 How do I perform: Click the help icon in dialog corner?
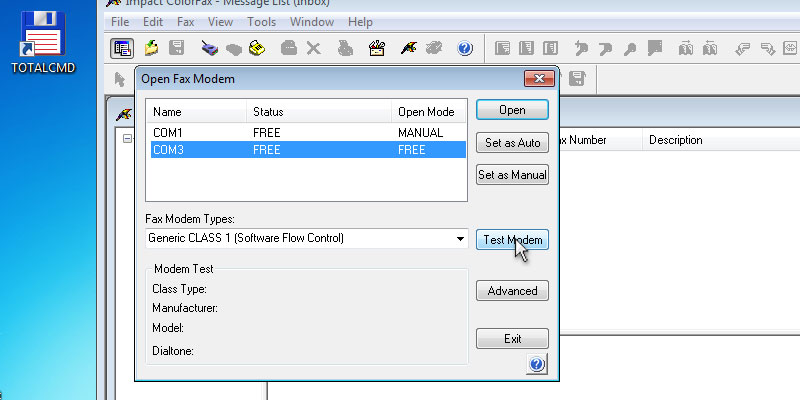click(x=536, y=365)
